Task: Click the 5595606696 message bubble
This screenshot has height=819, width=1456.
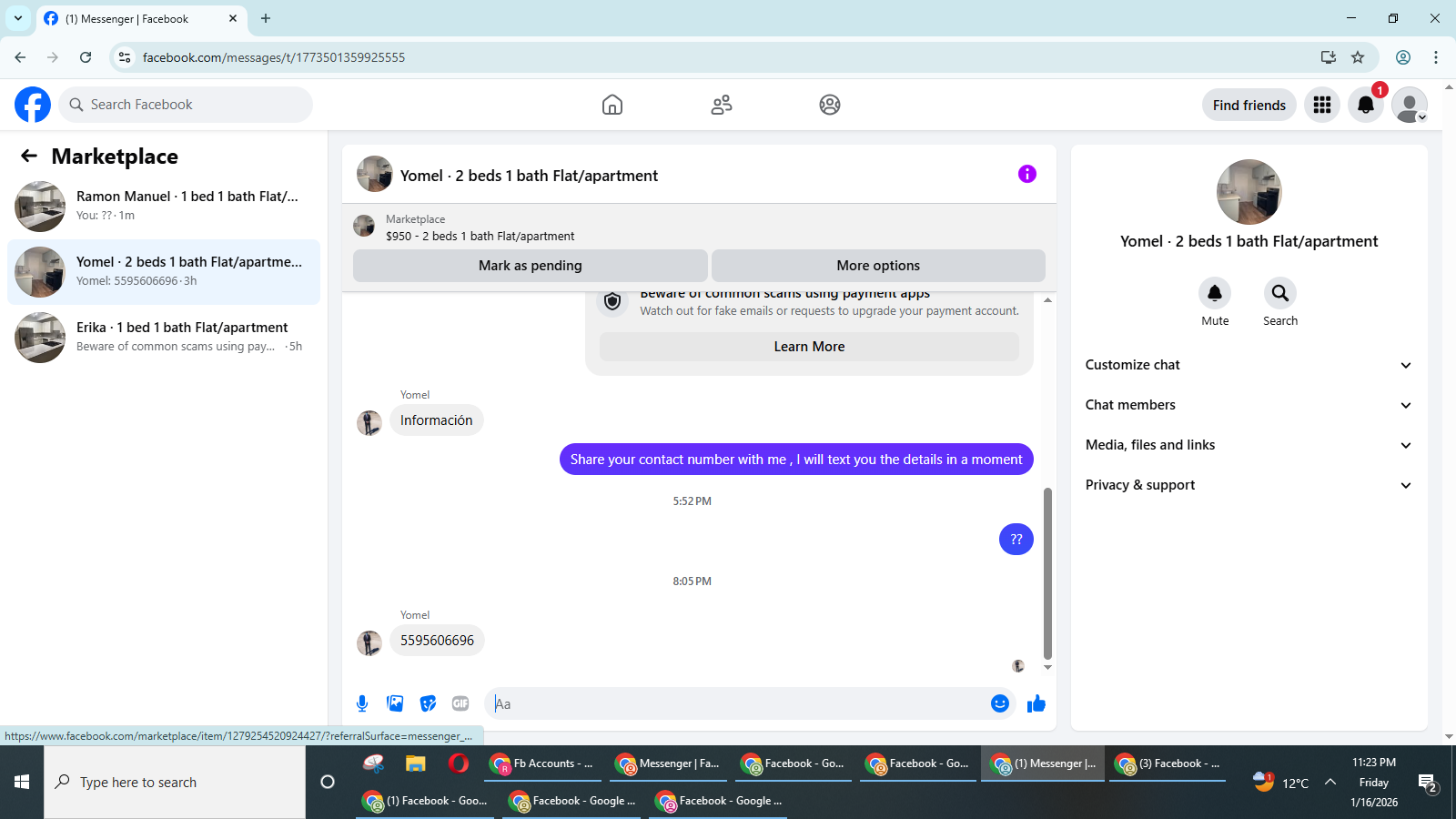Action: click(x=437, y=641)
